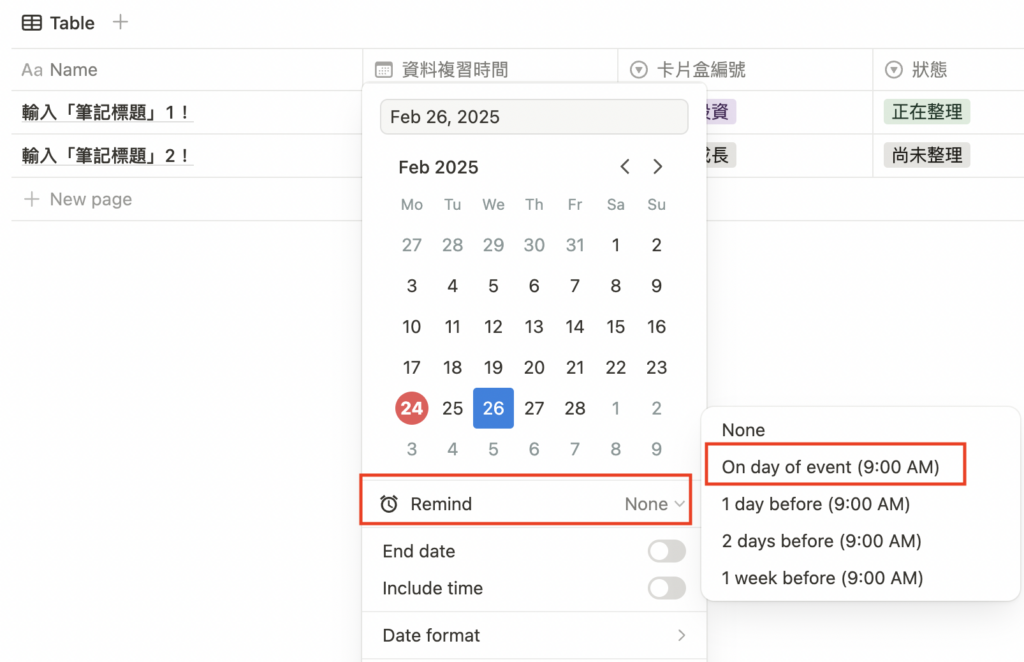Click today's date 24 highlighted in red

pos(412,408)
